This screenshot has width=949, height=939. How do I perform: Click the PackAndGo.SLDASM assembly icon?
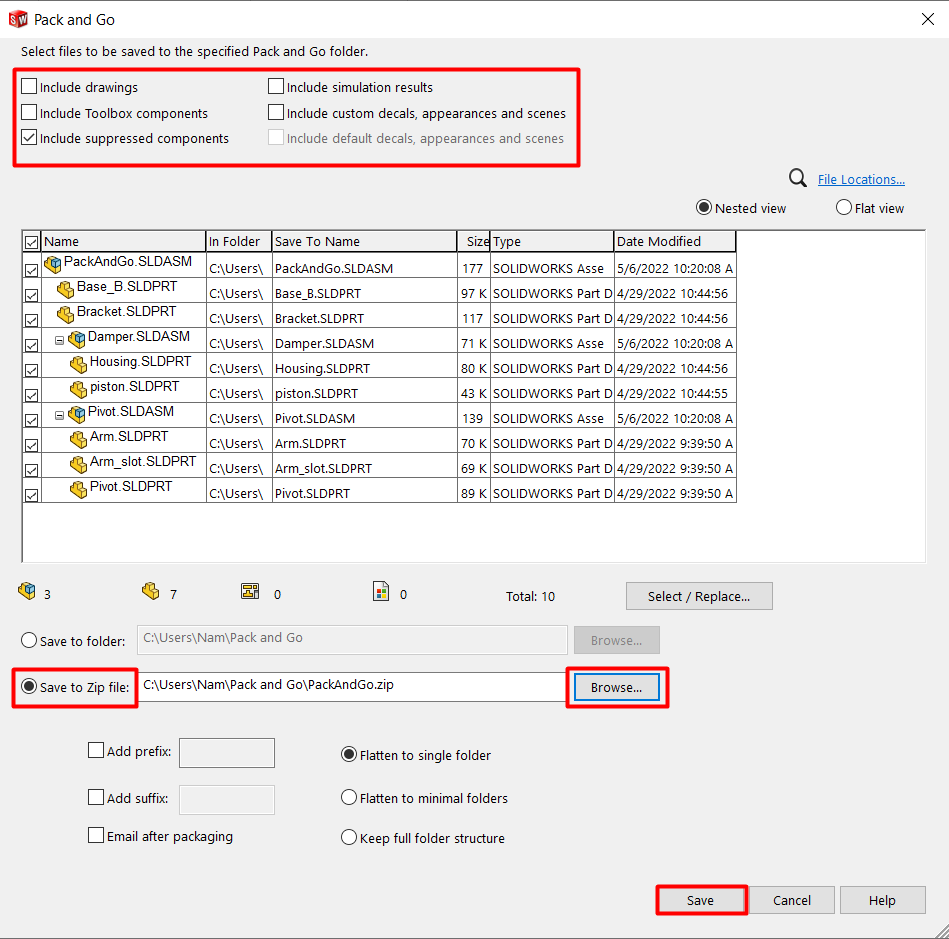[53, 264]
